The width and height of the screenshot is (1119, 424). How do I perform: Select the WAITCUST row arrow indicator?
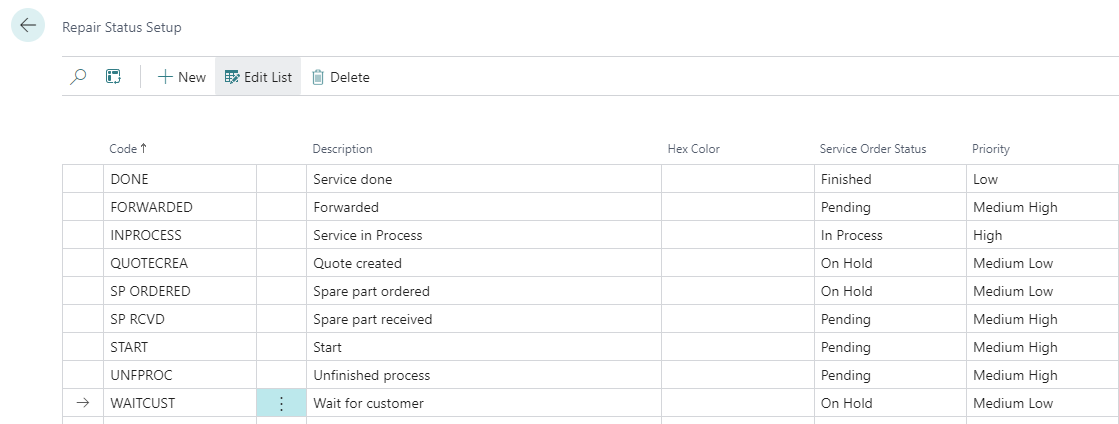[83, 403]
